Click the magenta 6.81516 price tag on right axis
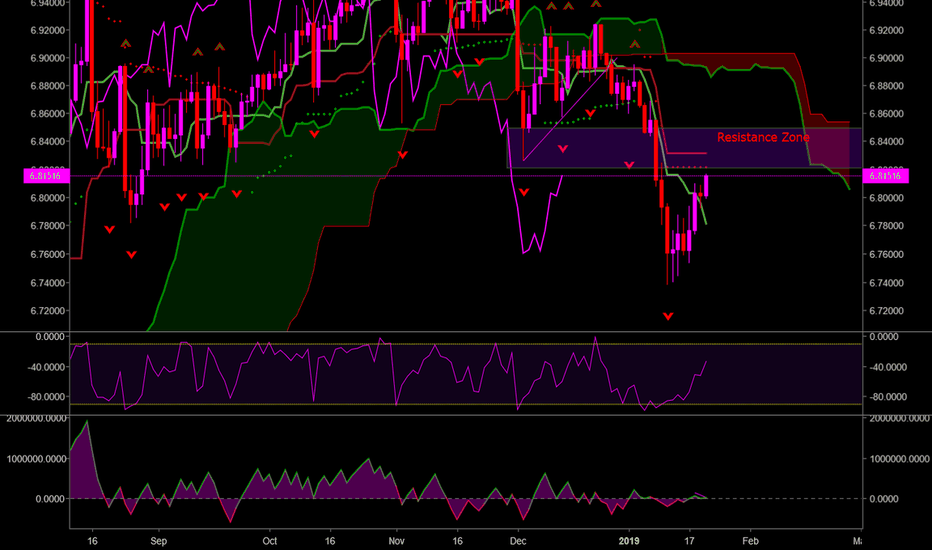This screenshot has width=932, height=550. coord(886,175)
